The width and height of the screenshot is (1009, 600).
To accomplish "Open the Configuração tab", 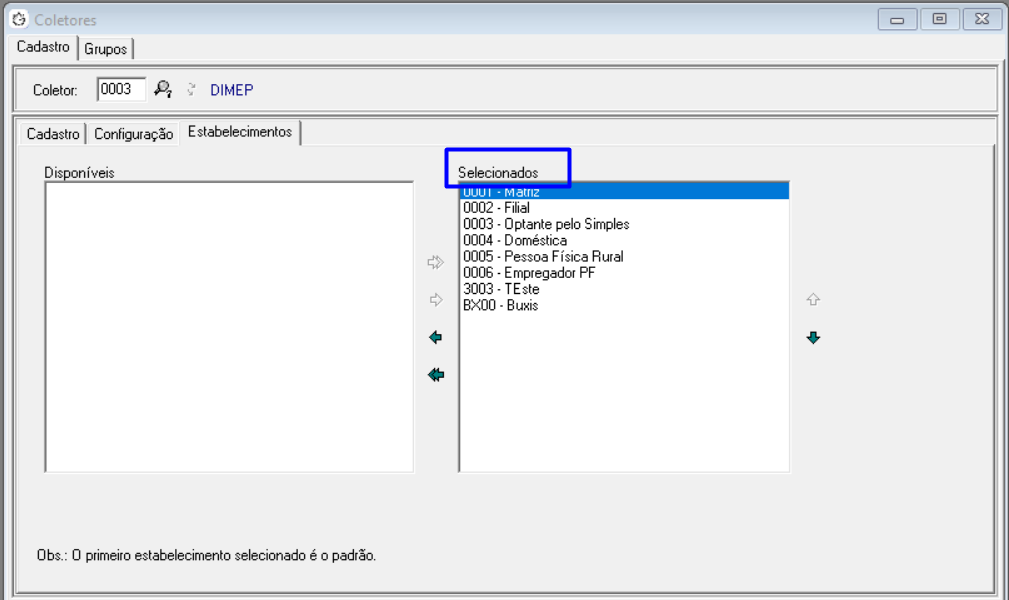I will click(133, 134).
